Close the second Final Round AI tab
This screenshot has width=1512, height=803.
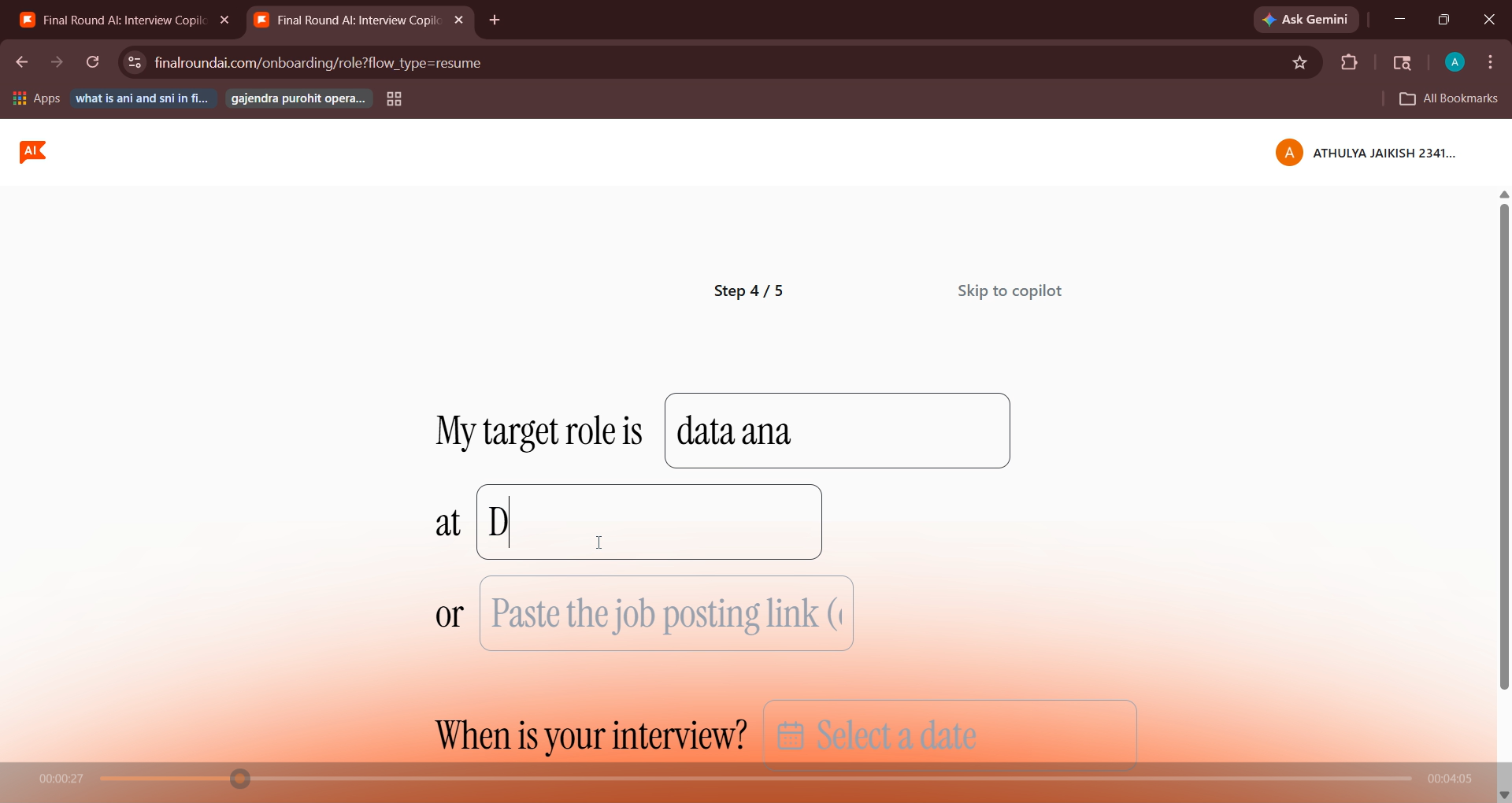(459, 20)
